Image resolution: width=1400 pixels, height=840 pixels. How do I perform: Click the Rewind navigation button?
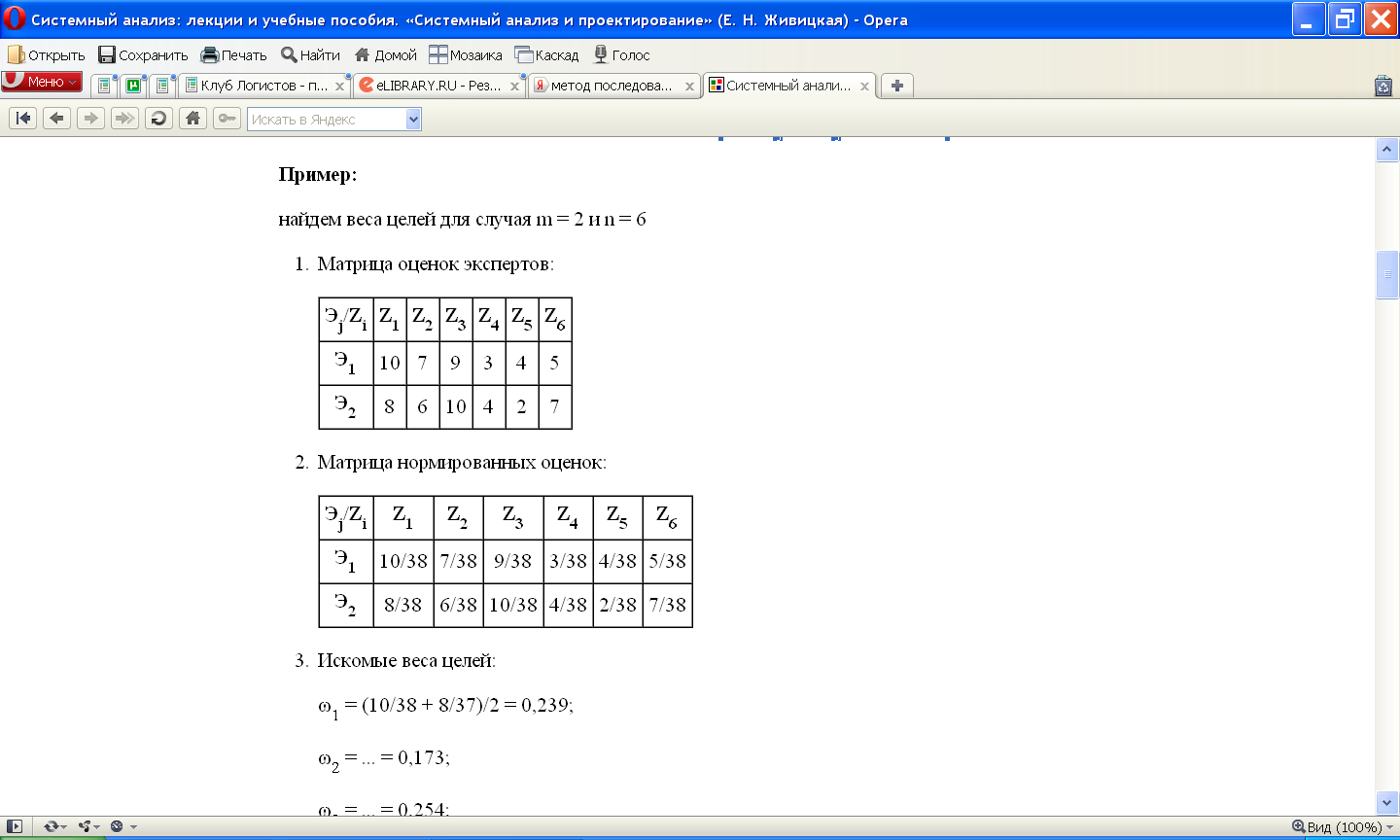pos(23,119)
